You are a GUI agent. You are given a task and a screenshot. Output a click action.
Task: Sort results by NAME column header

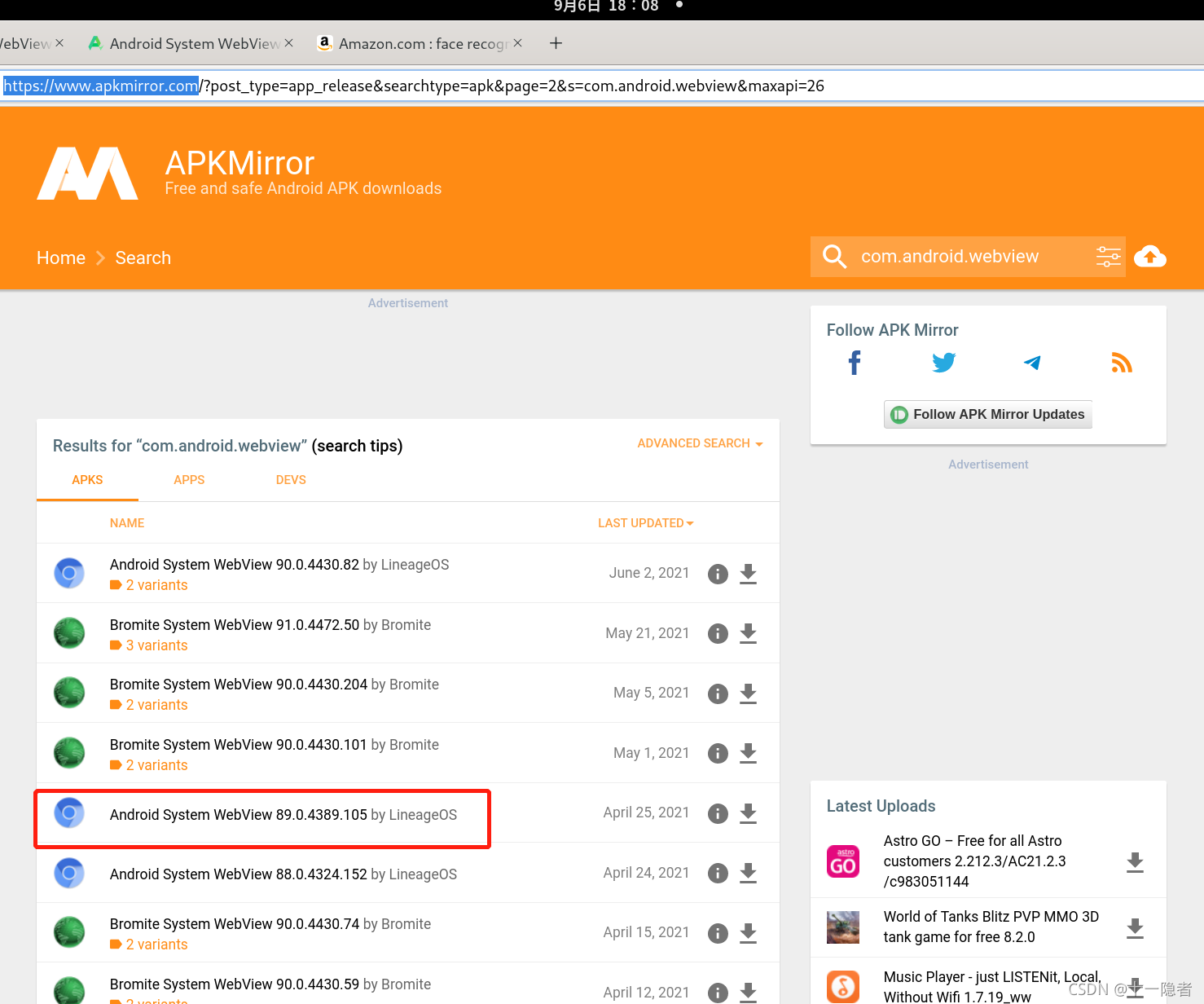point(127,523)
